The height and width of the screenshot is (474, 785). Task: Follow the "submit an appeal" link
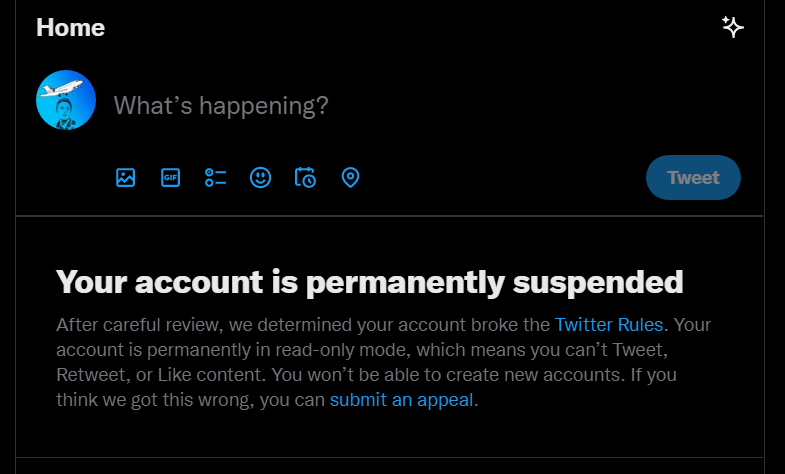pyautogui.click(x=402, y=400)
